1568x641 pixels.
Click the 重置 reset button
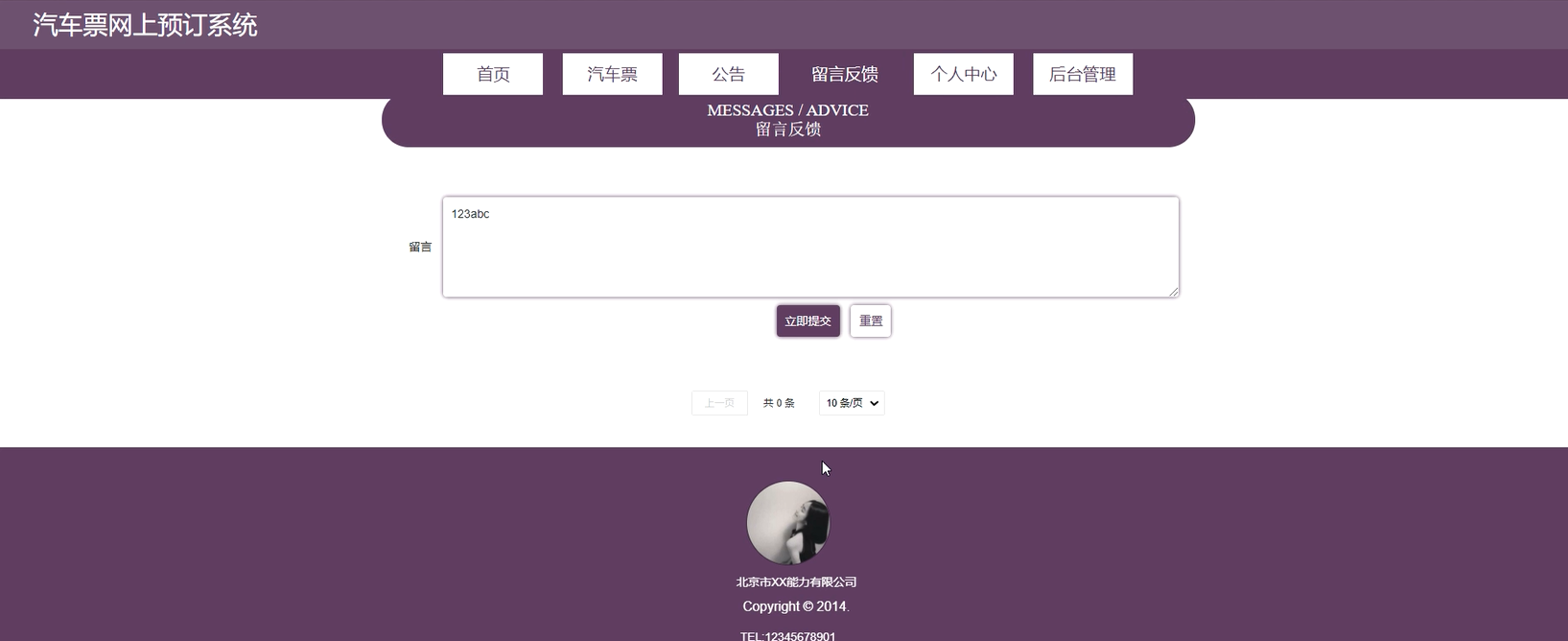(x=871, y=320)
